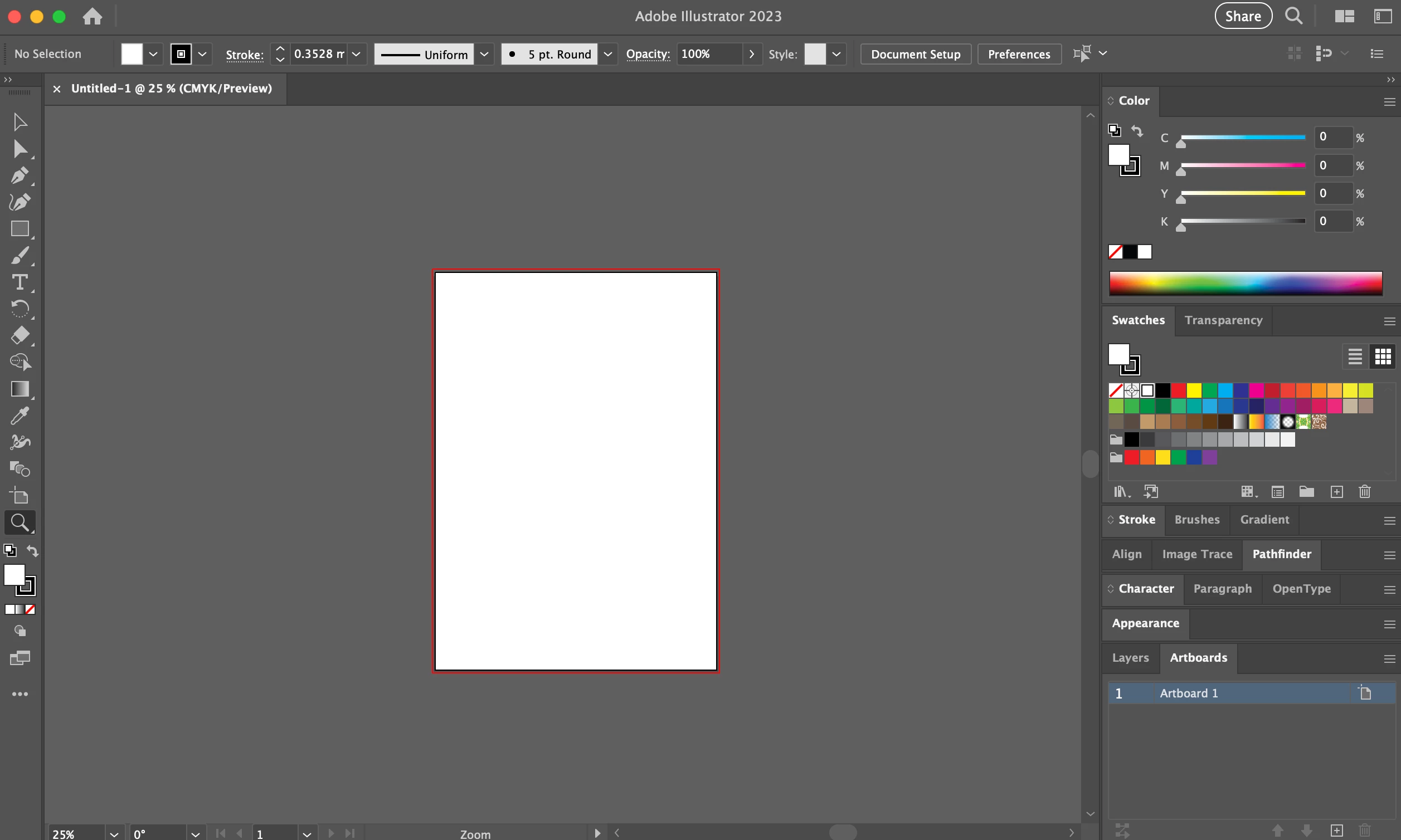Select the Eyedropper tool
Viewport: 1401px width, 840px height.
coord(20,416)
